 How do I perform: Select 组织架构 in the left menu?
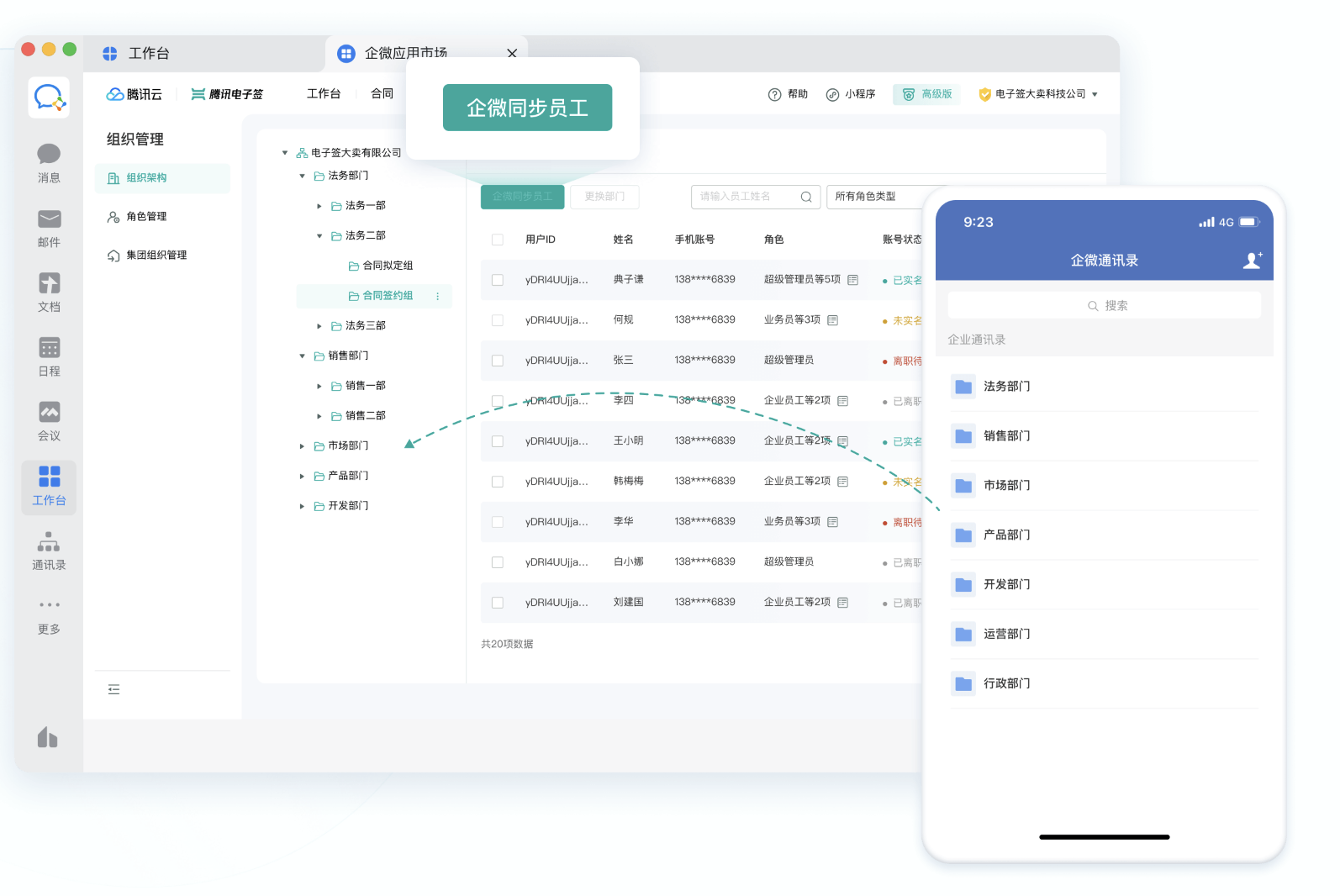pos(162,178)
